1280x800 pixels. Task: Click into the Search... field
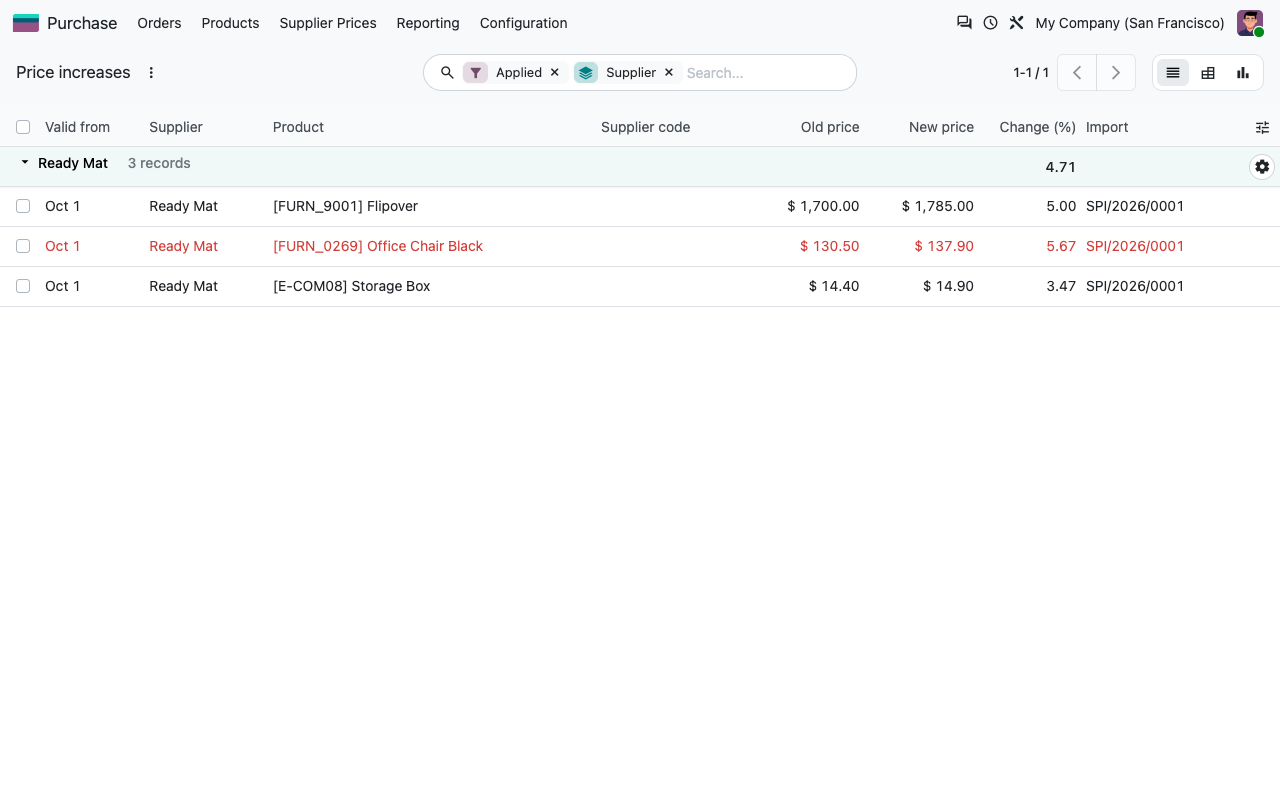click(765, 73)
